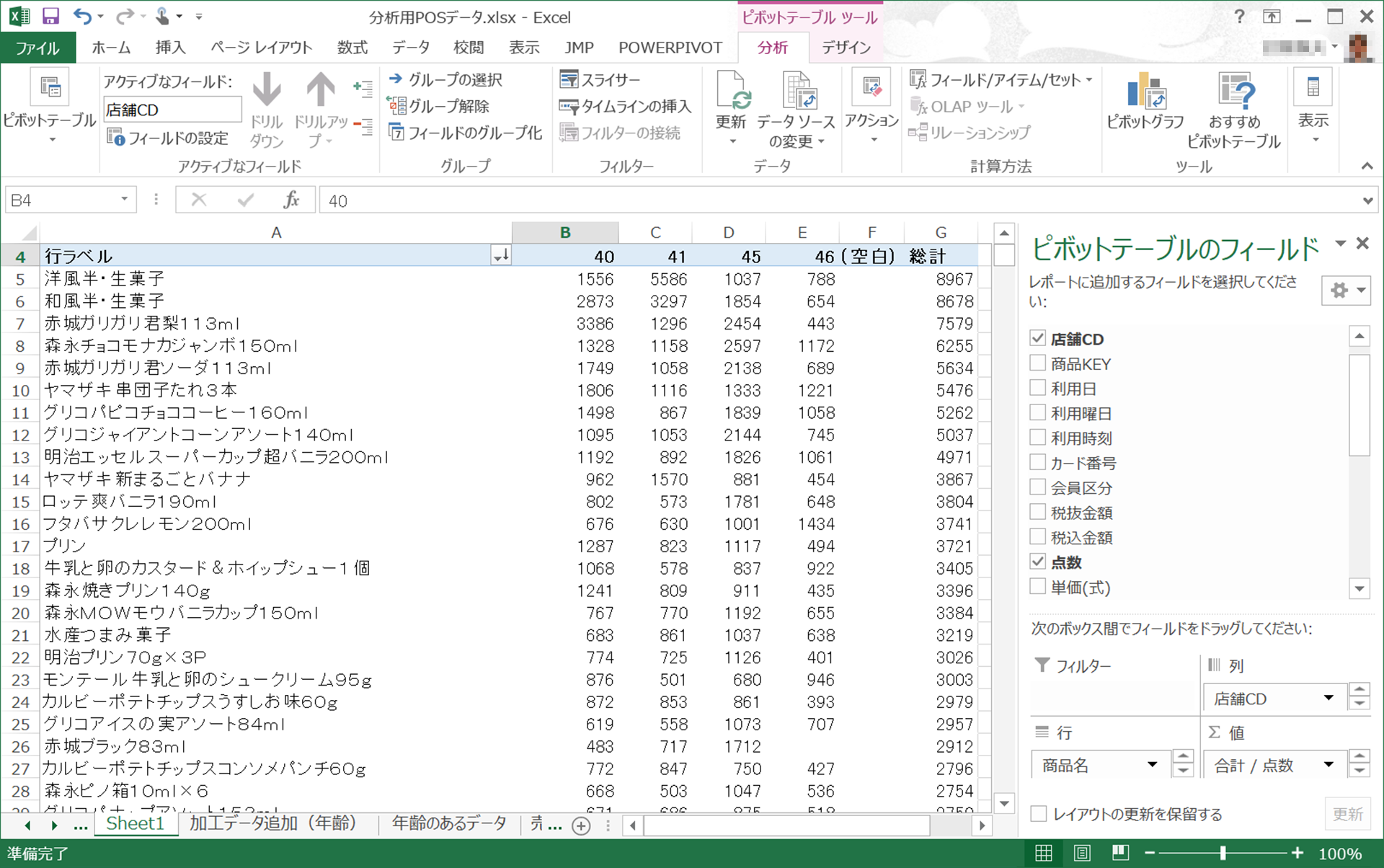Switch to the デザイン ribbon tab
The height and width of the screenshot is (868, 1384).
tap(846, 48)
